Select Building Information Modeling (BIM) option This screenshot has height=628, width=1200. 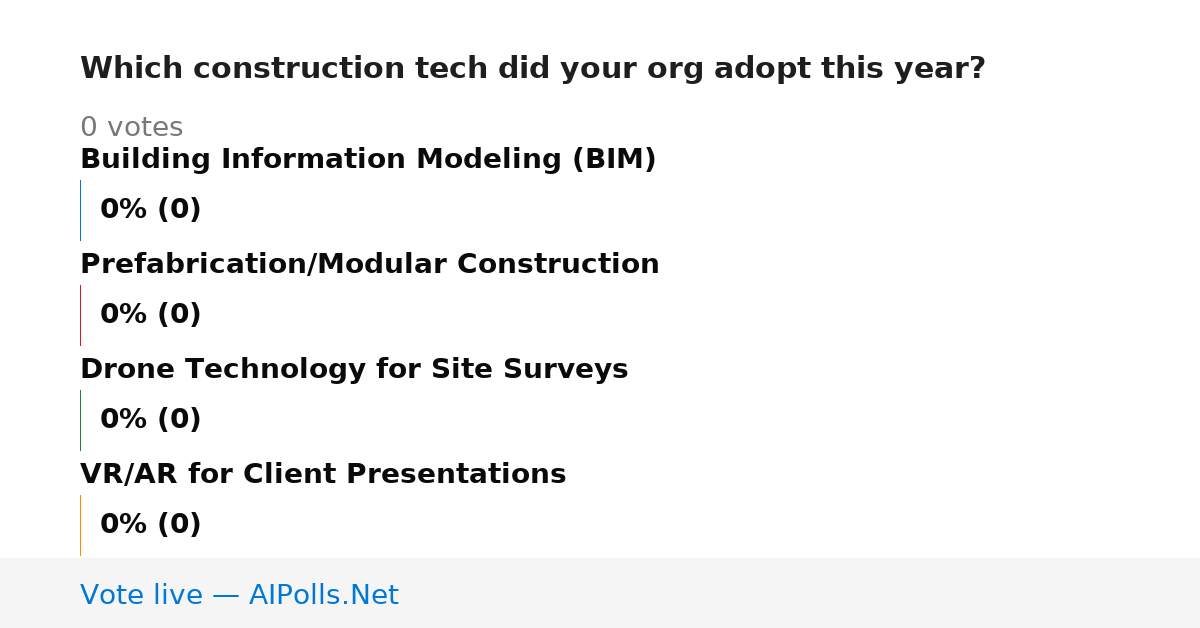click(368, 160)
